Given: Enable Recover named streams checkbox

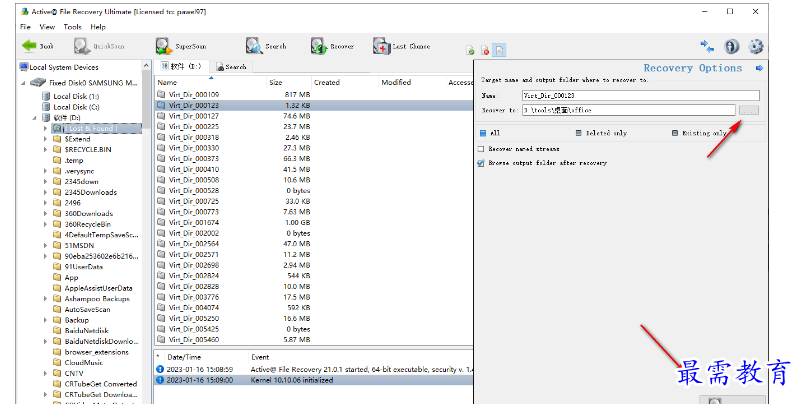Looking at the screenshot, I should tap(481, 149).
